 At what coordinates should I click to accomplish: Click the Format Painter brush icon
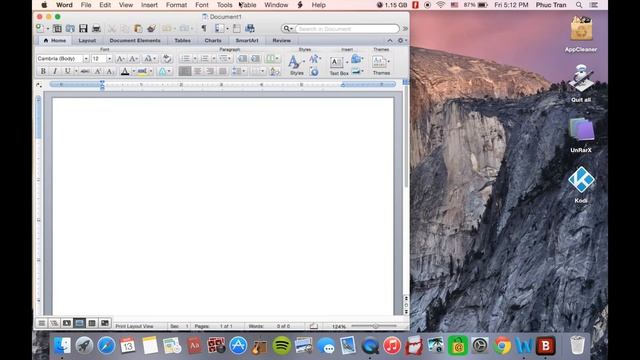(151, 28)
